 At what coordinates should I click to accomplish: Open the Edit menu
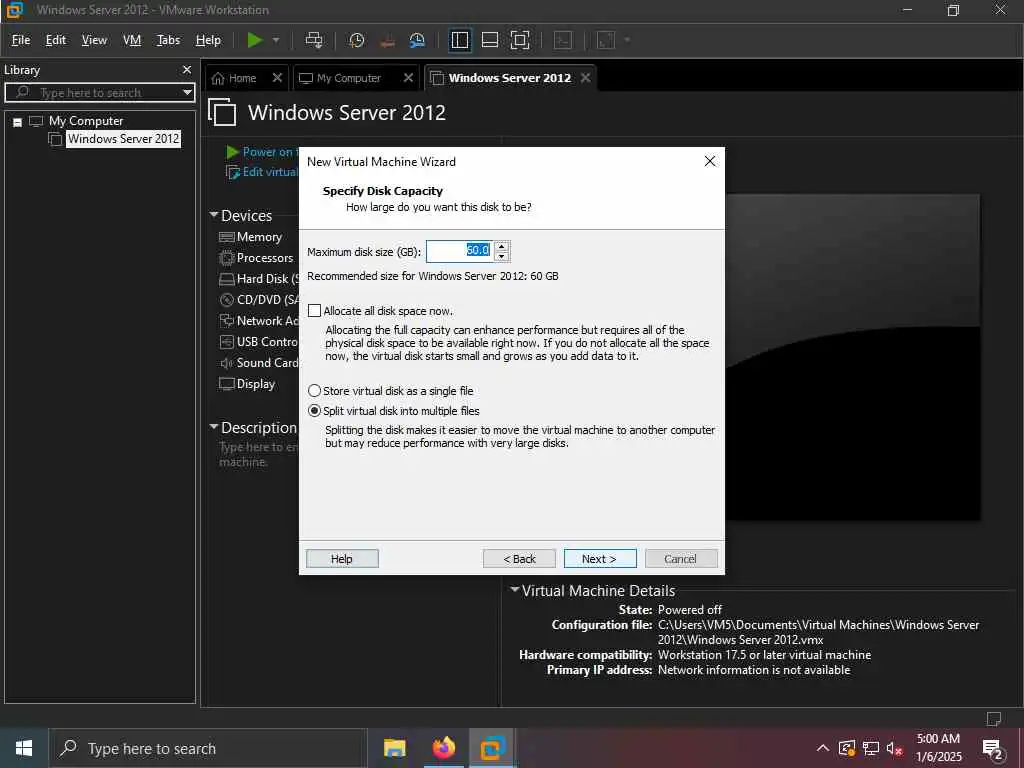tap(56, 40)
